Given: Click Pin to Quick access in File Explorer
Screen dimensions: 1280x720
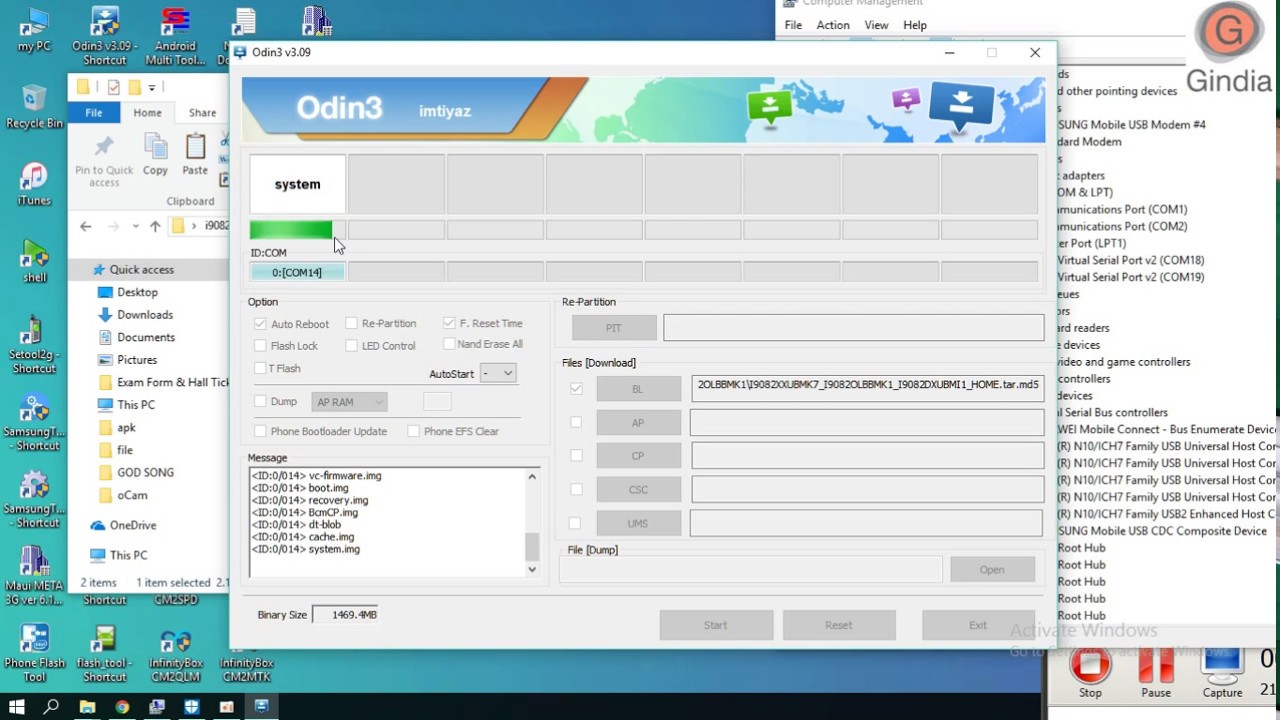Looking at the screenshot, I should tap(104, 161).
